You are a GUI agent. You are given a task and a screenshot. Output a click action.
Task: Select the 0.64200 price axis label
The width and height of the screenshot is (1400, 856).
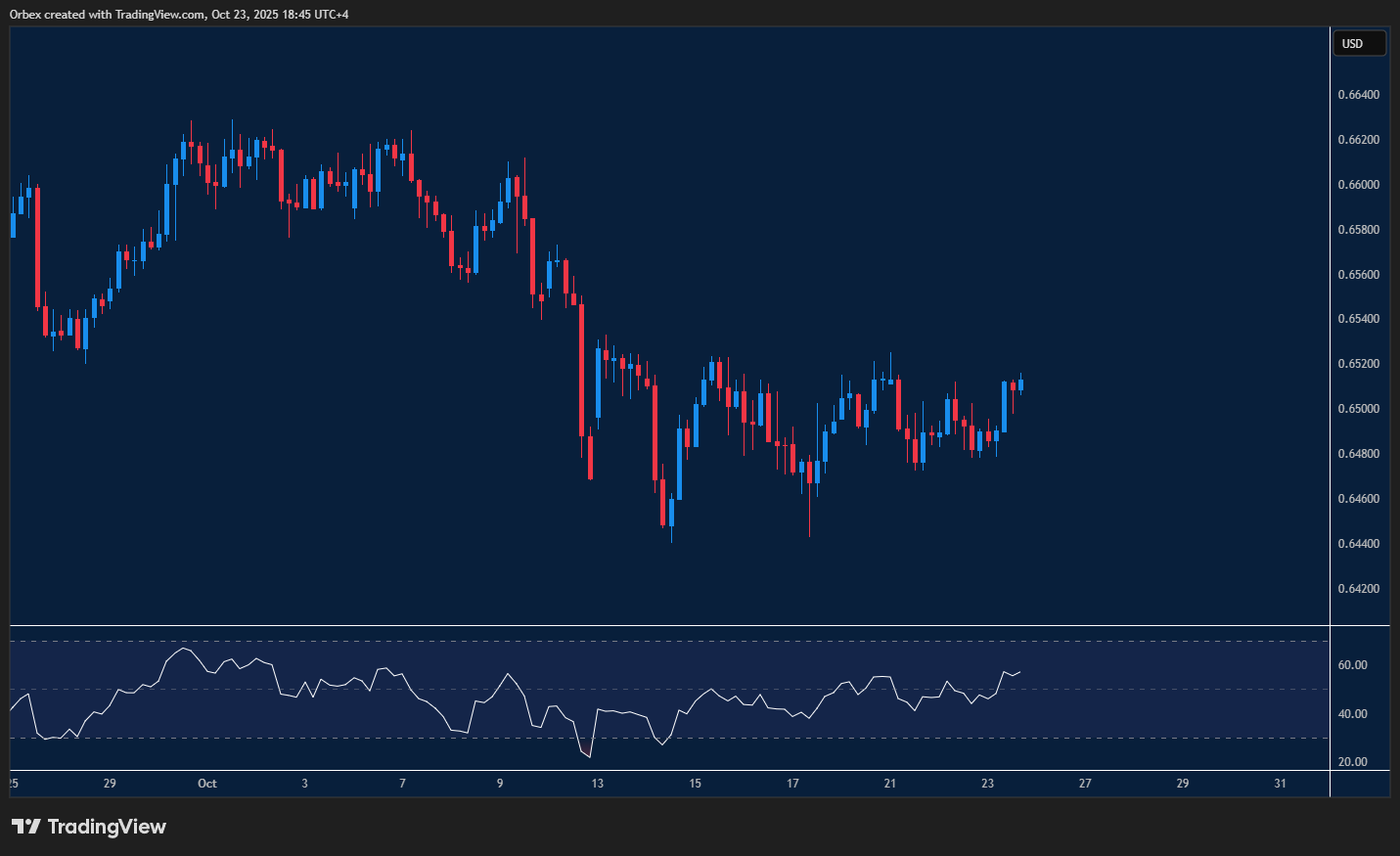point(1358,589)
